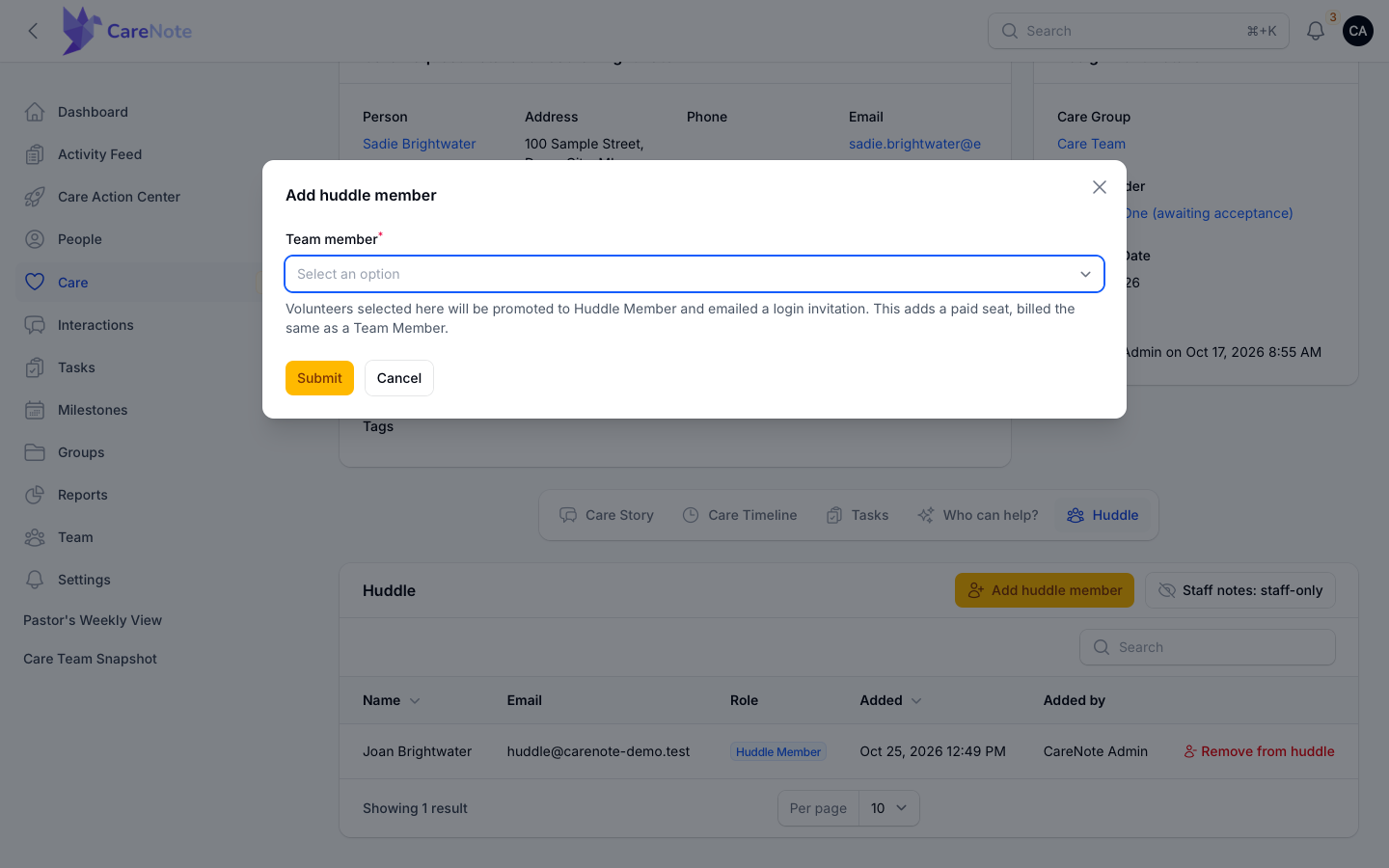Viewport: 1389px width, 868px height.
Task: Click the Huddle Member role badge
Action: pyautogui.click(x=777, y=751)
